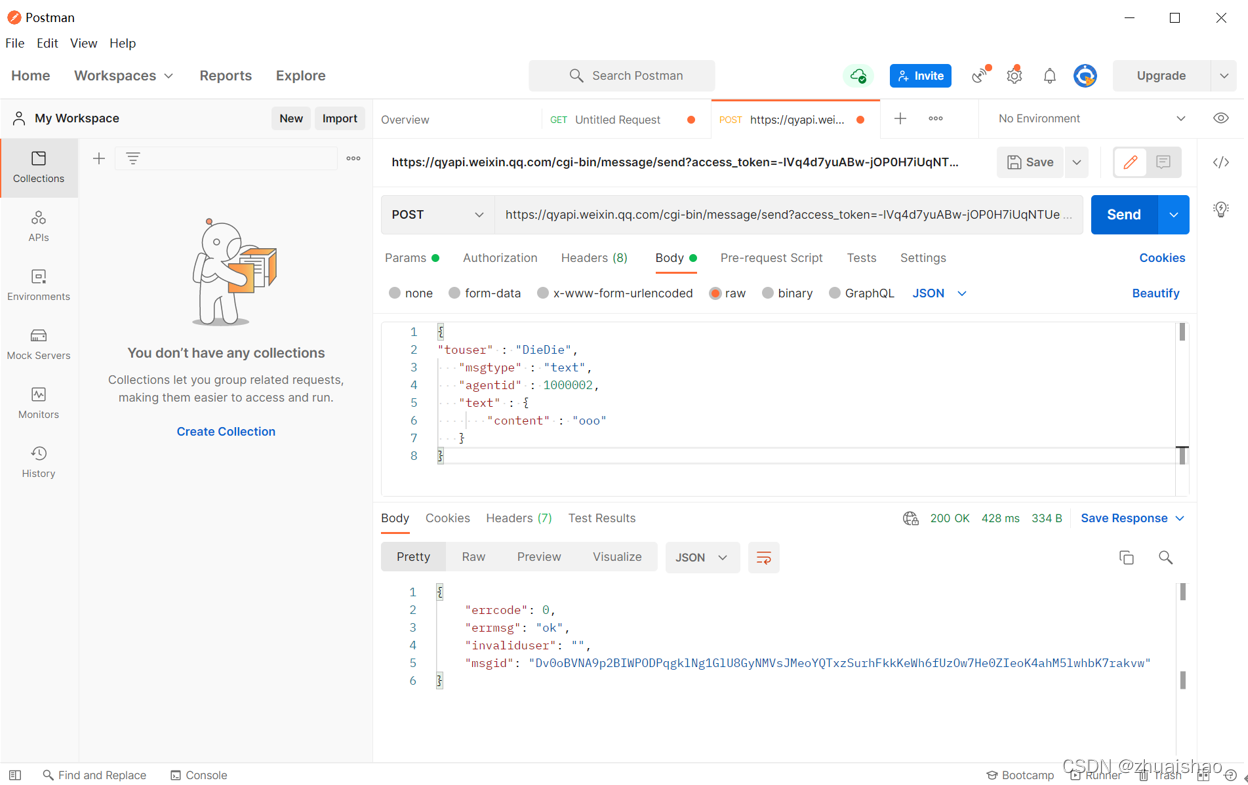Screen dimensions: 1248x785
Task: Open a new request tab with plus
Action: [x=900, y=119]
